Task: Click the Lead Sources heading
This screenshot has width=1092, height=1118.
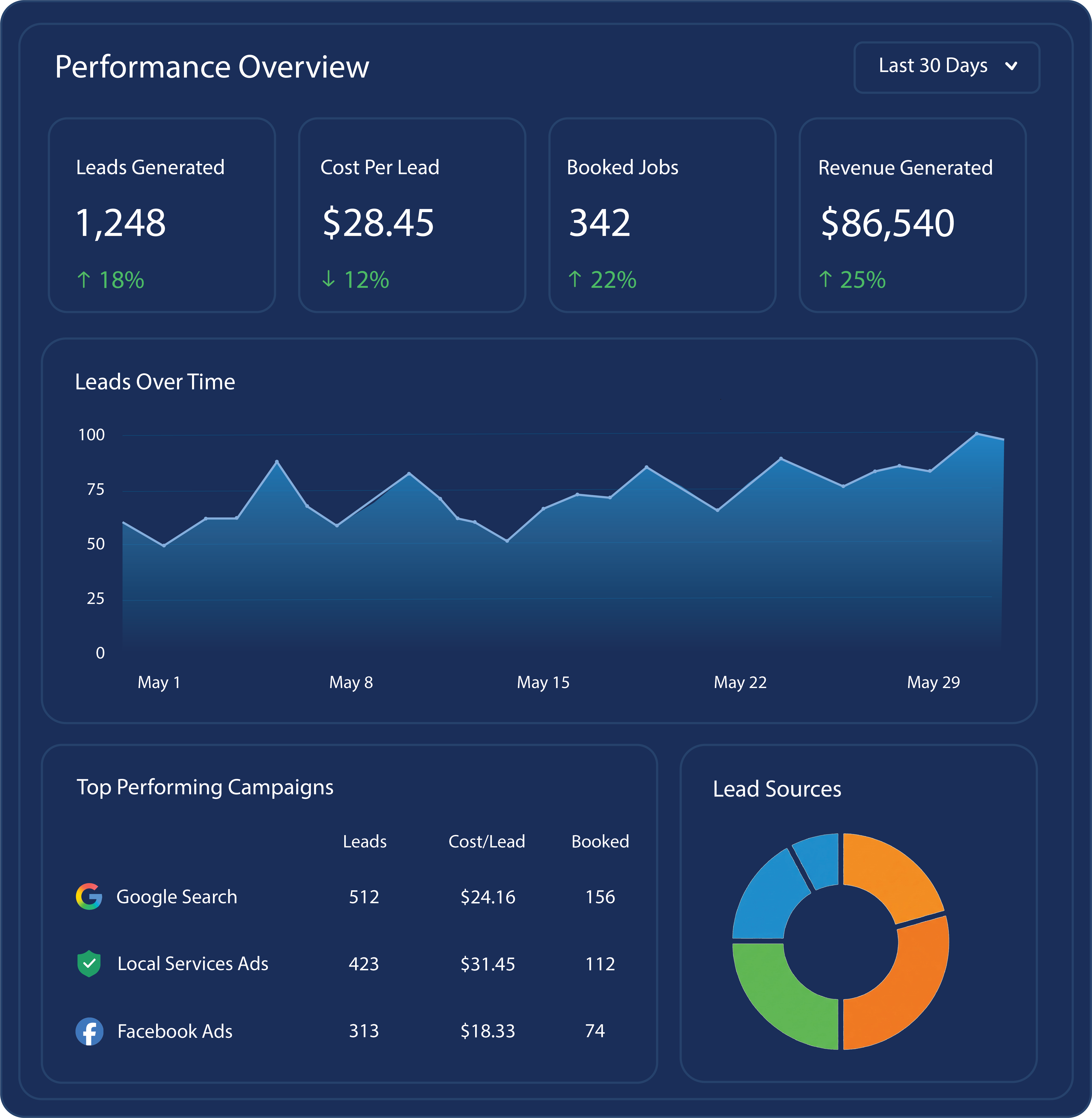Action: coord(777,789)
